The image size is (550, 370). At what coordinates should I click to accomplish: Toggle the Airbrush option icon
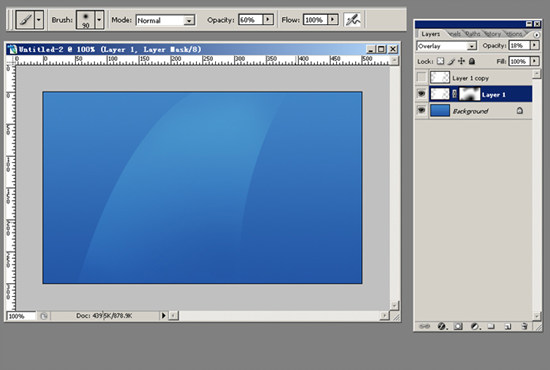[353, 20]
